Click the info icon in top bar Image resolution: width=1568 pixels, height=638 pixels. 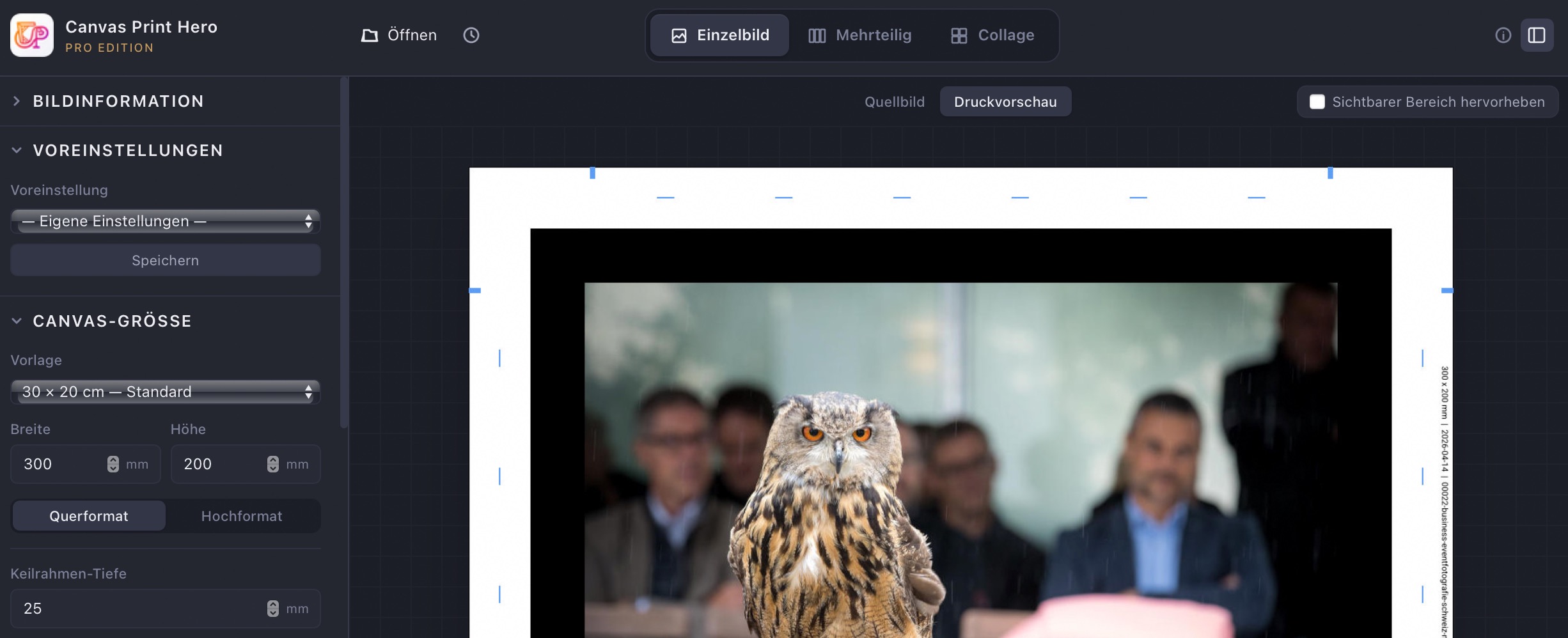(x=1503, y=35)
